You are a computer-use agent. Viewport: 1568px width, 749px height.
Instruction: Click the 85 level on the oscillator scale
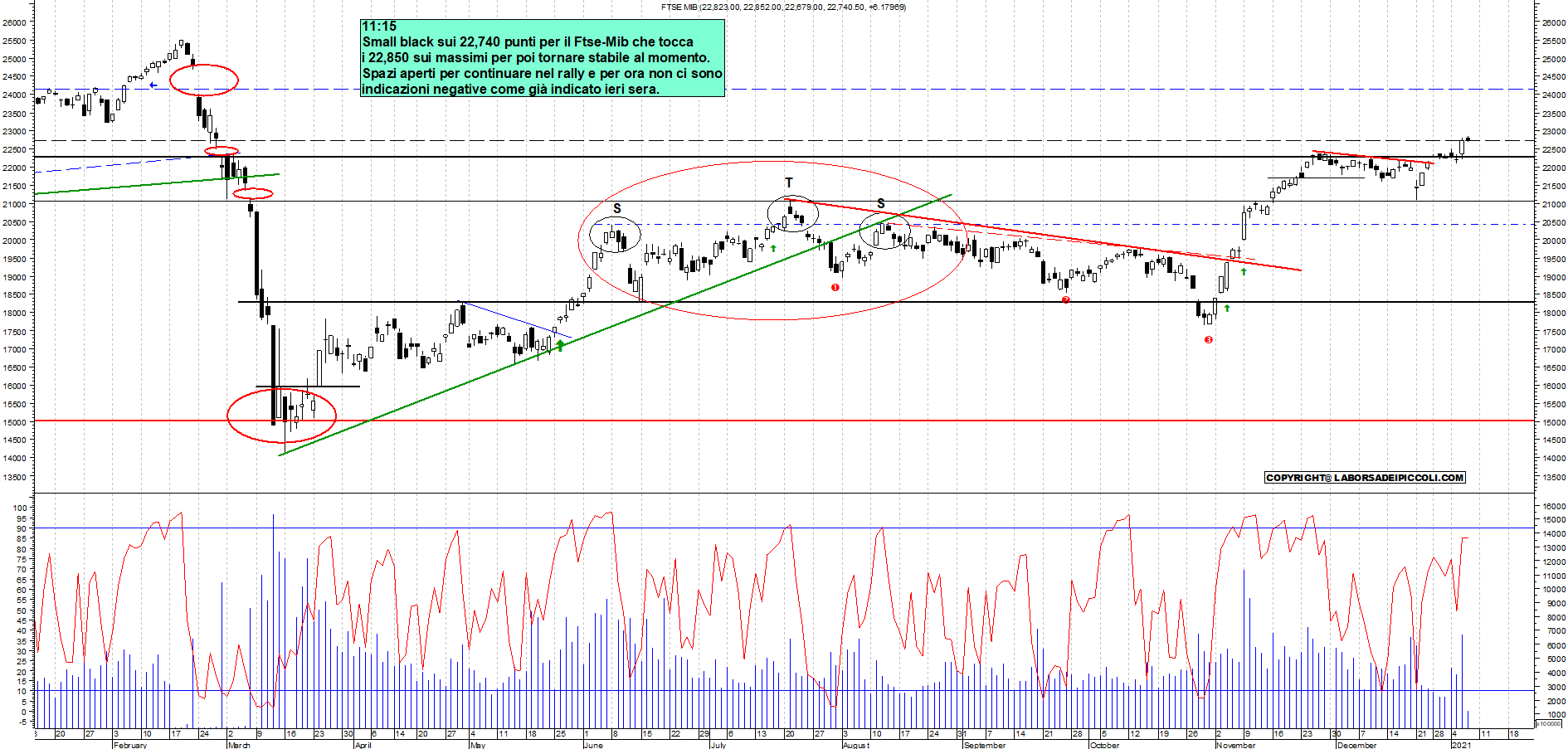pos(22,539)
